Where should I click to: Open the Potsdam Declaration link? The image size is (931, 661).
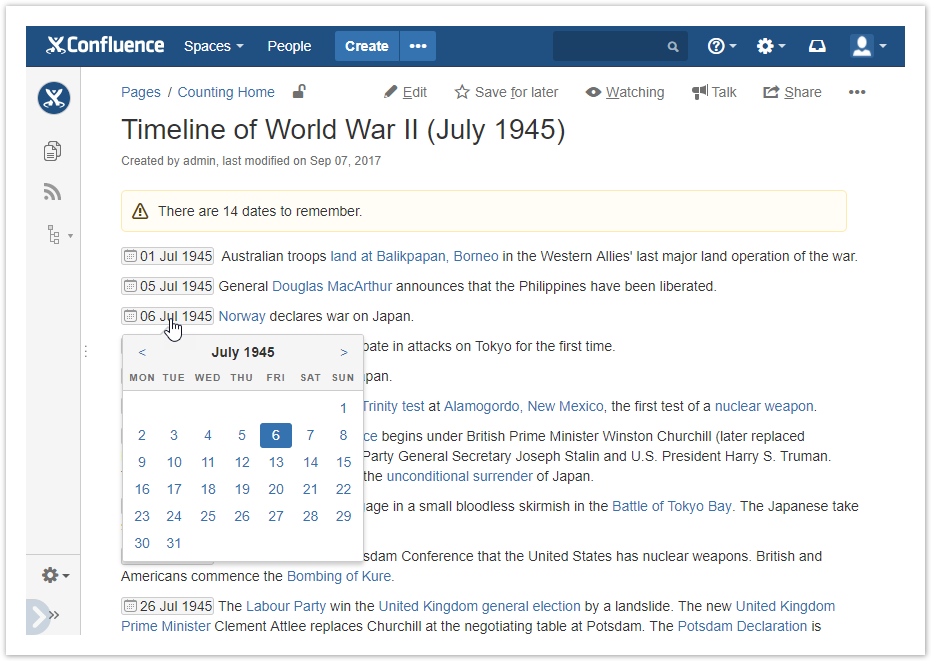(x=742, y=627)
